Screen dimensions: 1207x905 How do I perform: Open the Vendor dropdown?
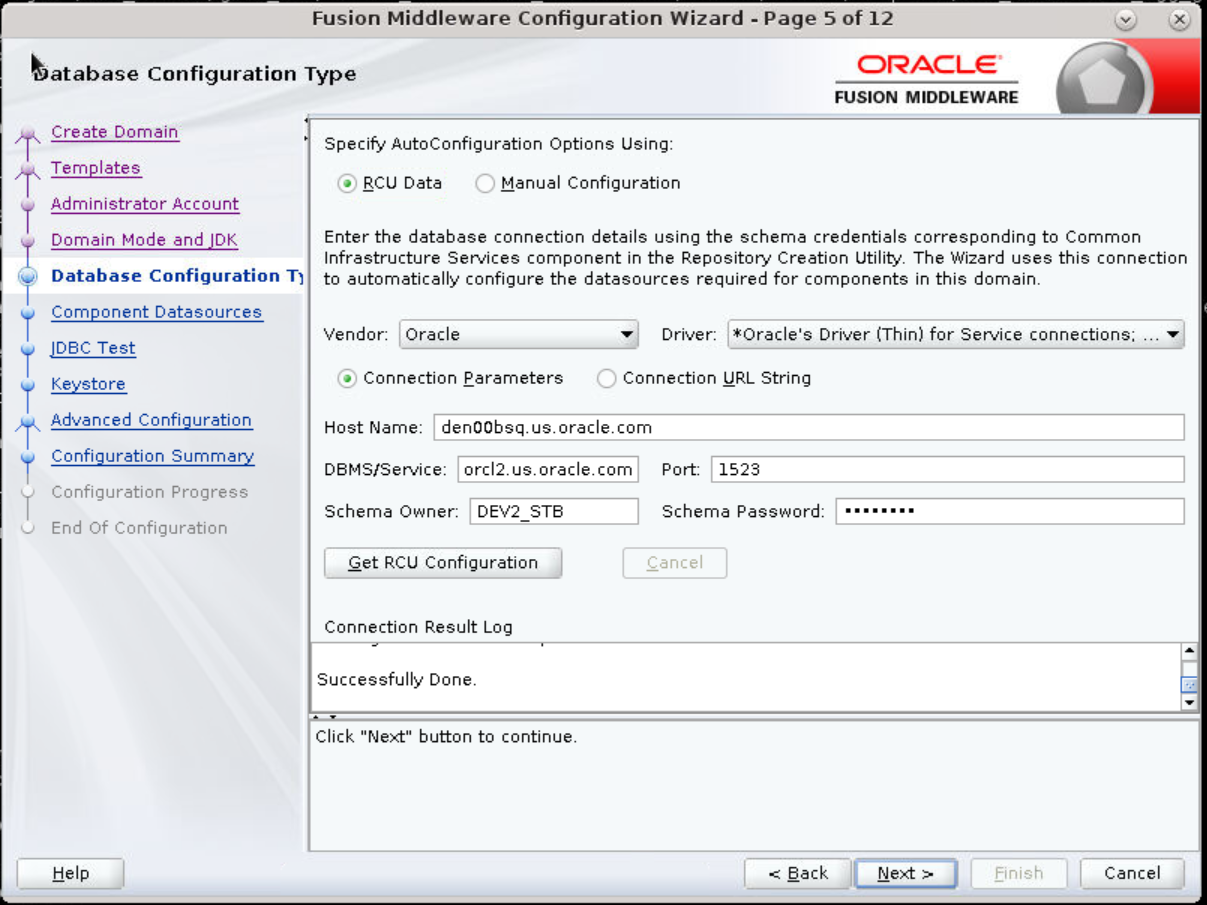518,335
